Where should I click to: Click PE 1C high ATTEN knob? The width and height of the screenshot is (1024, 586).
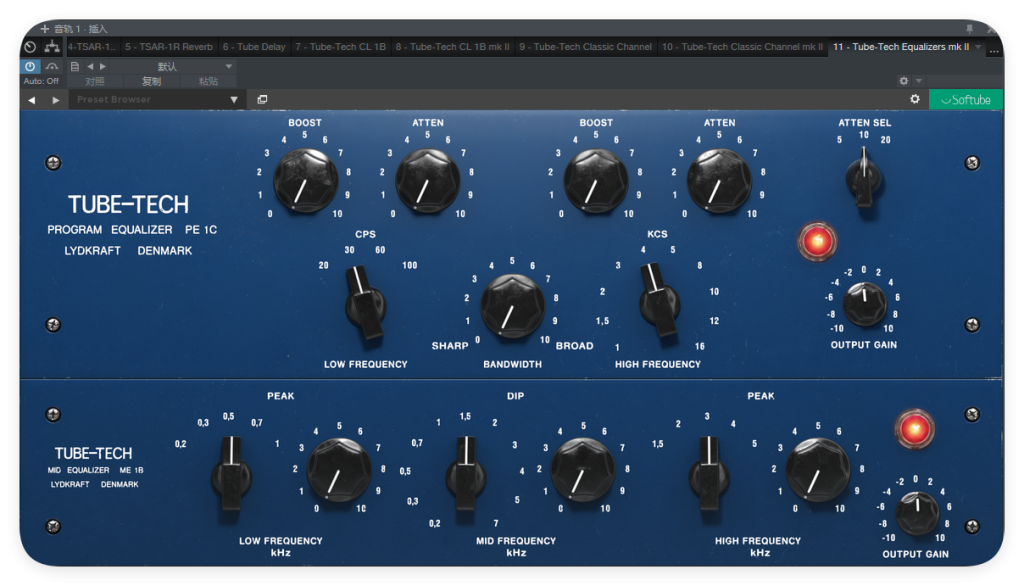click(718, 180)
